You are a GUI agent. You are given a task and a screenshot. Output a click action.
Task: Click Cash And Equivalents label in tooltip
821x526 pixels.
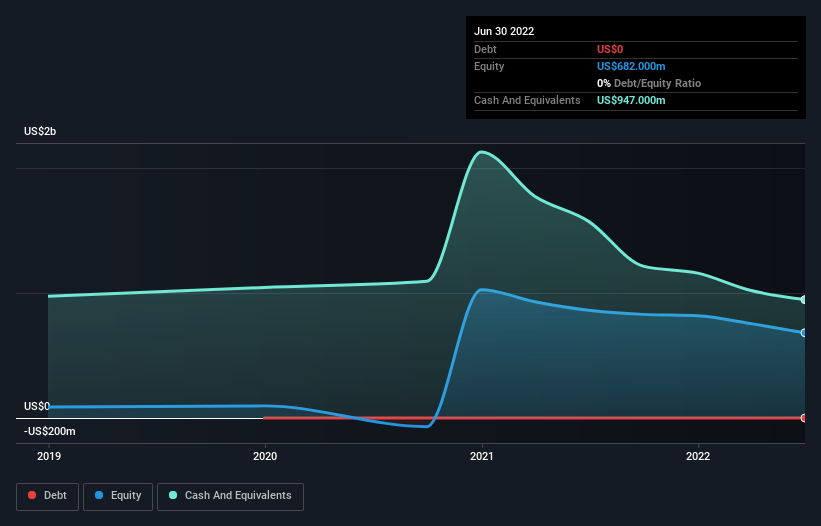tap(527, 100)
